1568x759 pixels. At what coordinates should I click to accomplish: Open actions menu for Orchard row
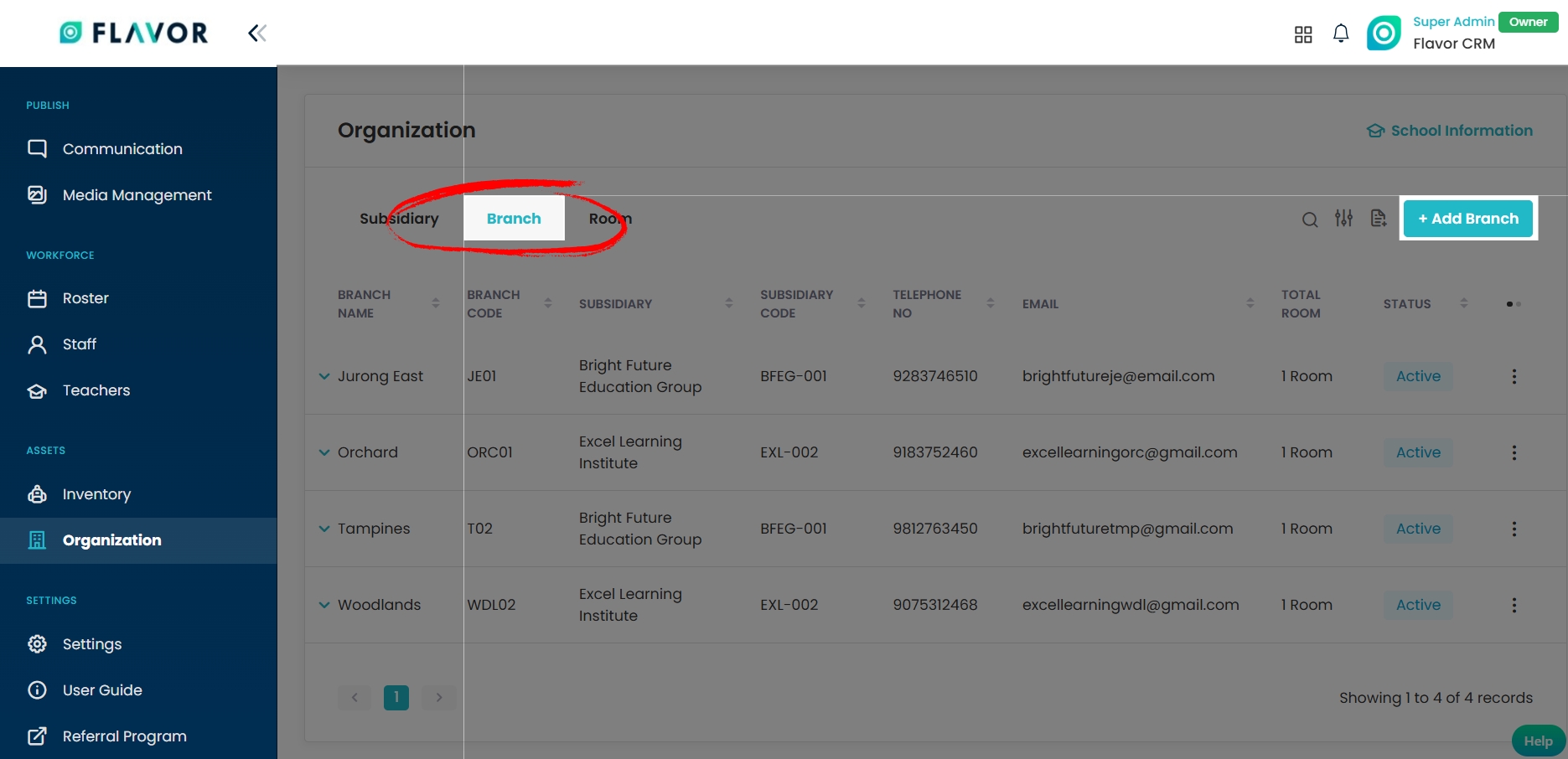tap(1514, 453)
